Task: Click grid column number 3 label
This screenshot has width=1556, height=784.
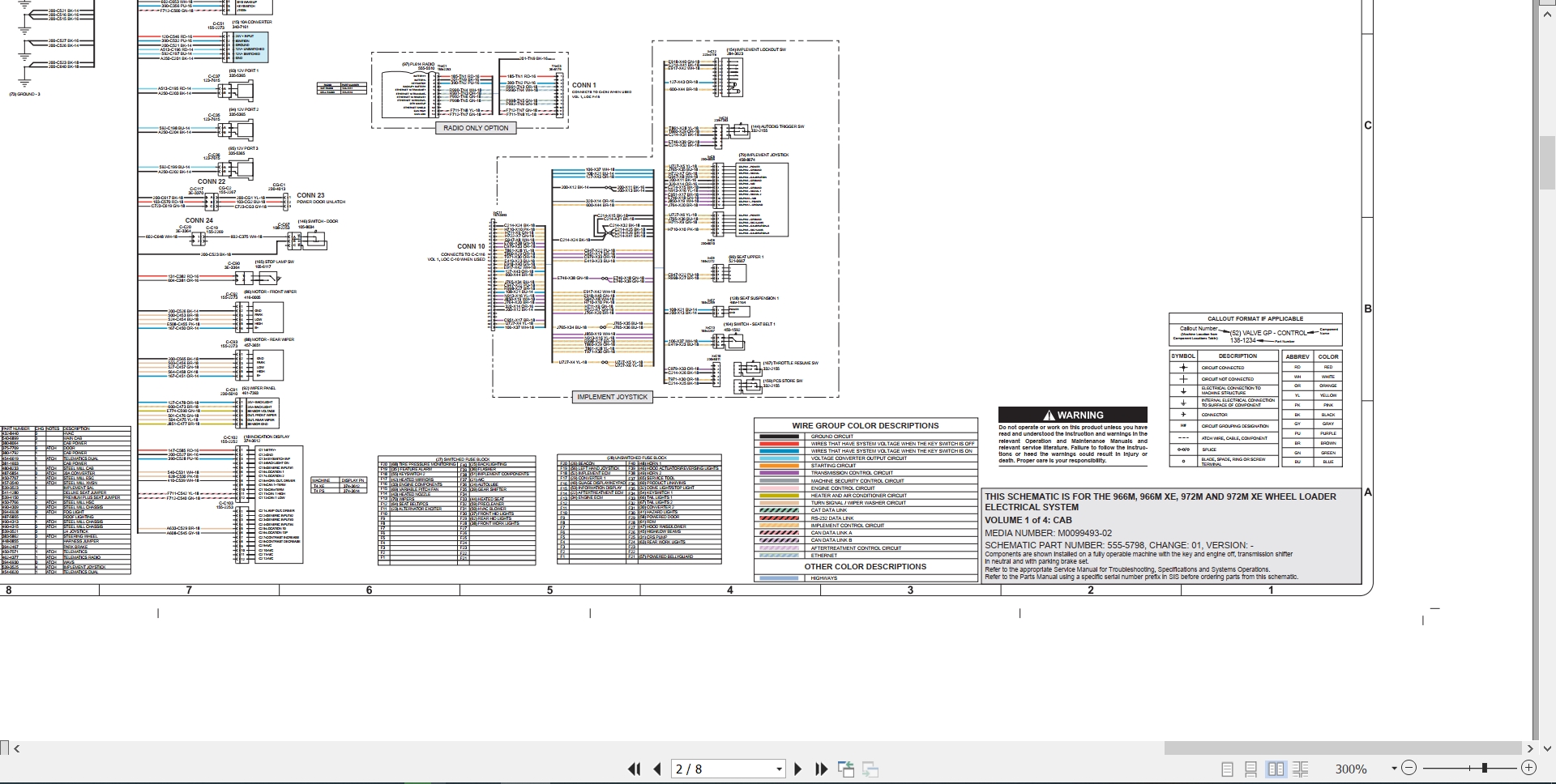Action: point(910,590)
